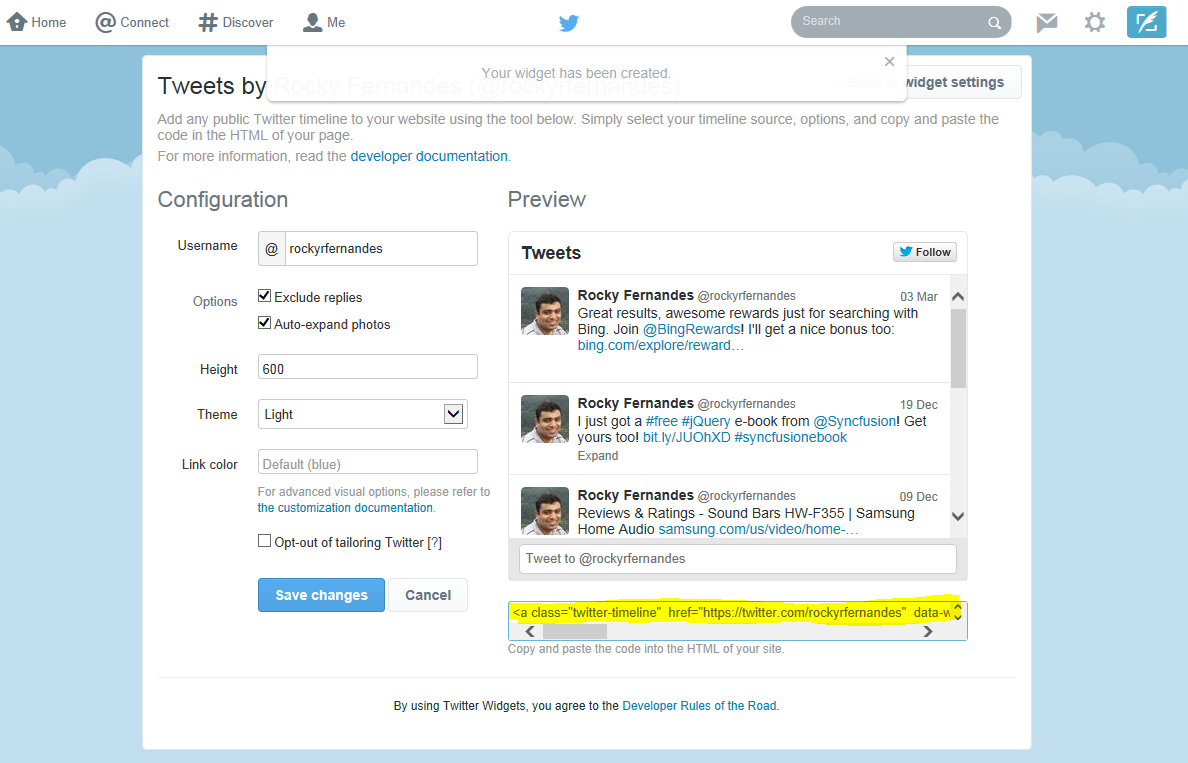
Task: Open the bit.ly/JUOhXD link
Action: (x=686, y=437)
